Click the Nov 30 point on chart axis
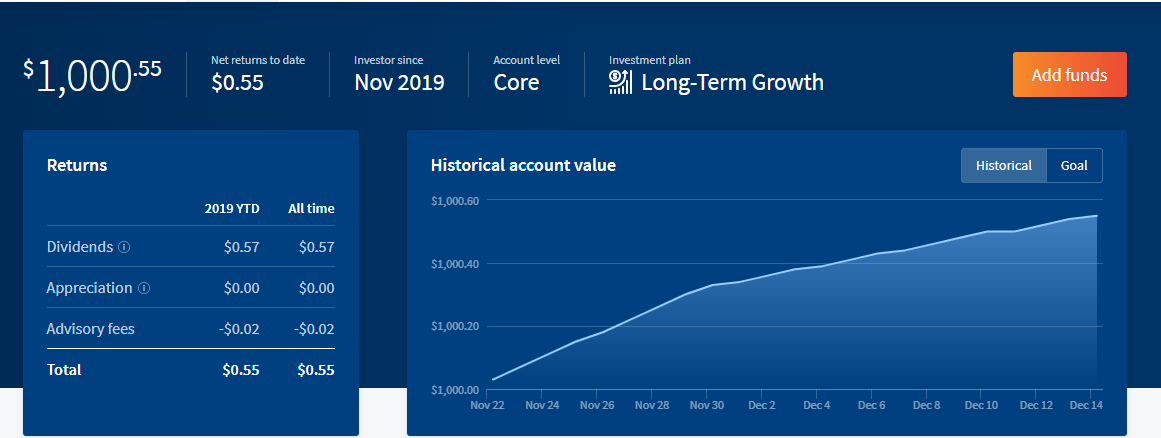The image size is (1161, 438). click(706, 406)
